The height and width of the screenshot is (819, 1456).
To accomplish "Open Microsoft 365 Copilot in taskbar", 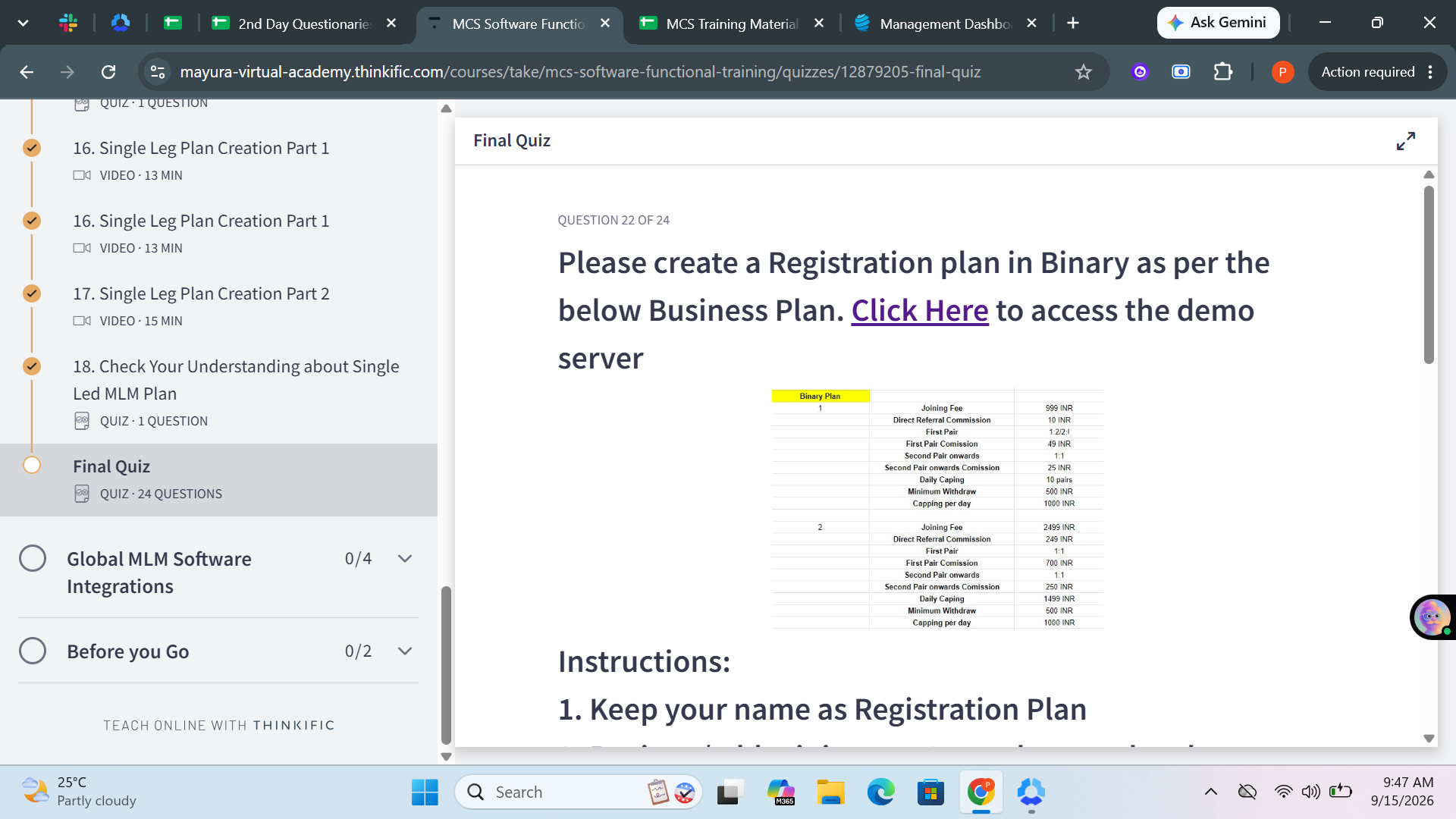I will pos(780,792).
